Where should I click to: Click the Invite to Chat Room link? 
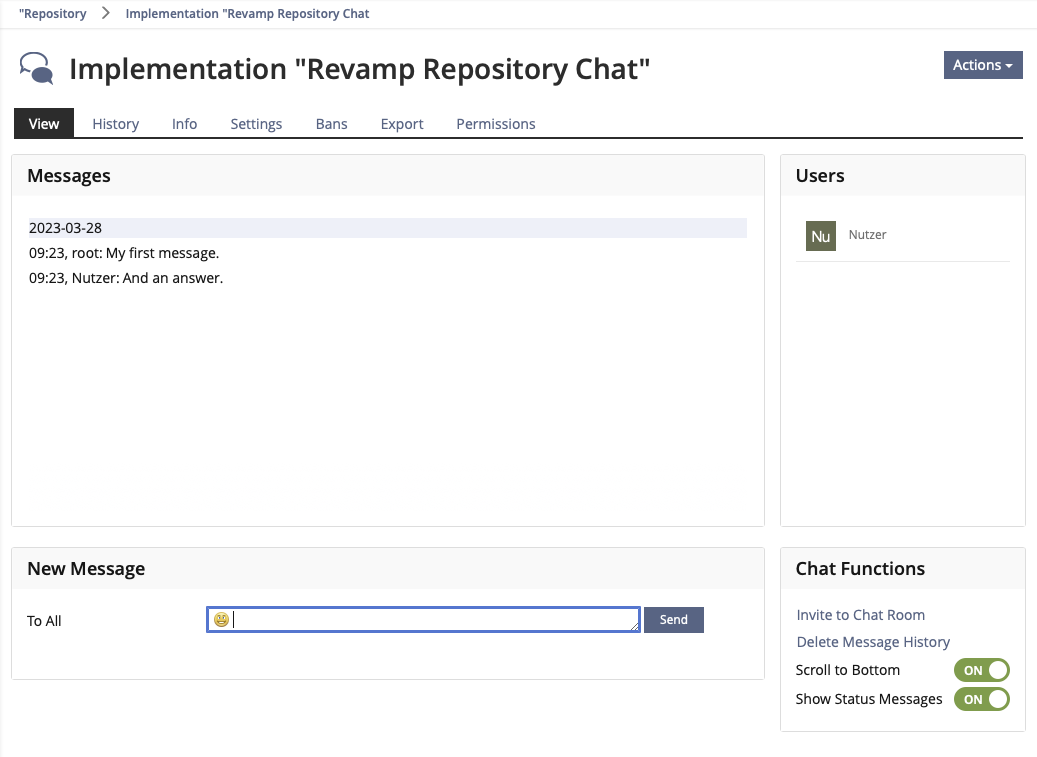tap(860, 615)
